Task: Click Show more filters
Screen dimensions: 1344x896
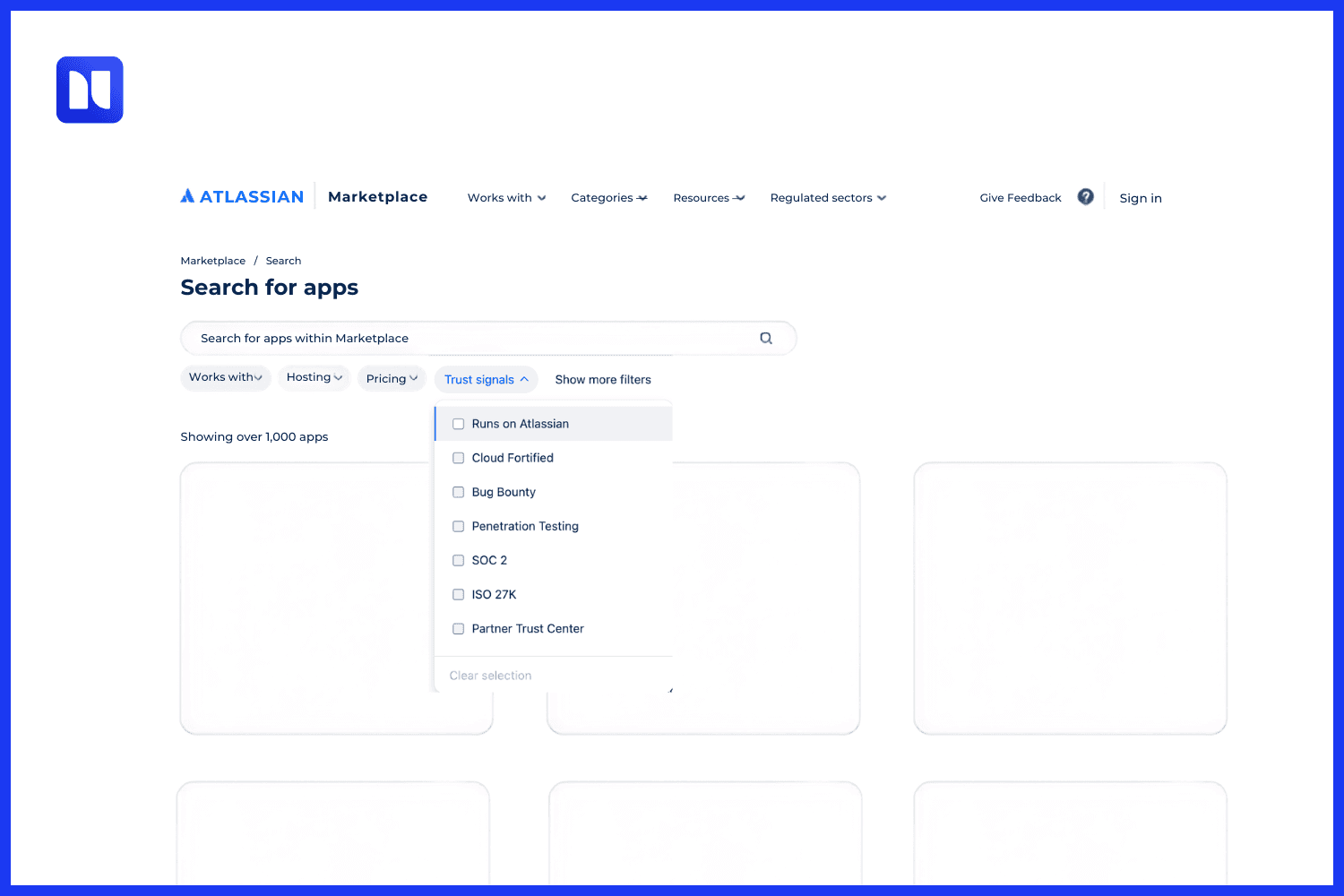Action: tap(603, 380)
